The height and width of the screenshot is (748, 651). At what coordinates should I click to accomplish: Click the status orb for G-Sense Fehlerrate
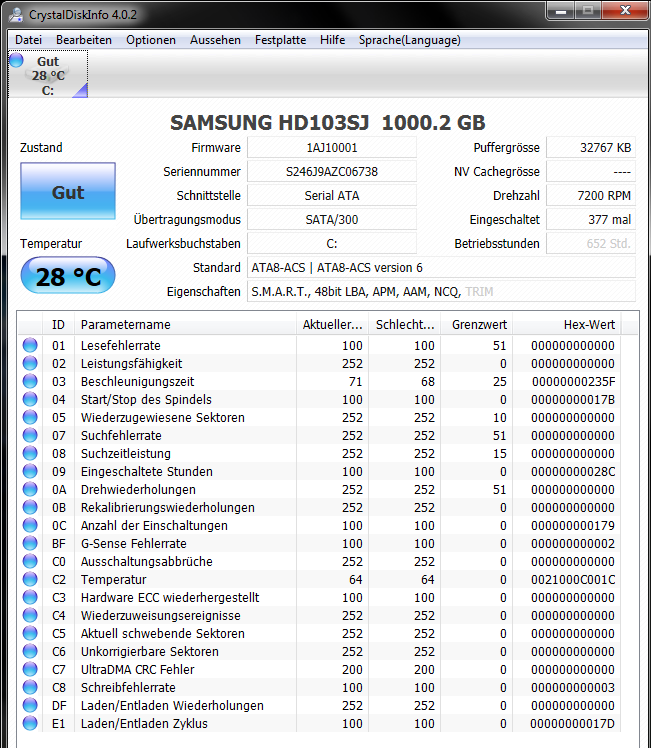30,543
